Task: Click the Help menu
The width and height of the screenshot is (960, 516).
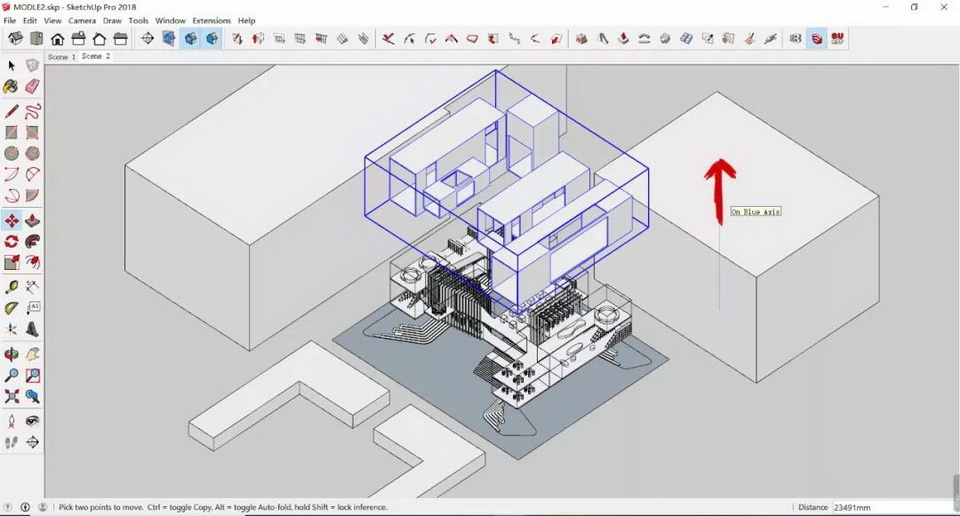Action: [x=246, y=20]
